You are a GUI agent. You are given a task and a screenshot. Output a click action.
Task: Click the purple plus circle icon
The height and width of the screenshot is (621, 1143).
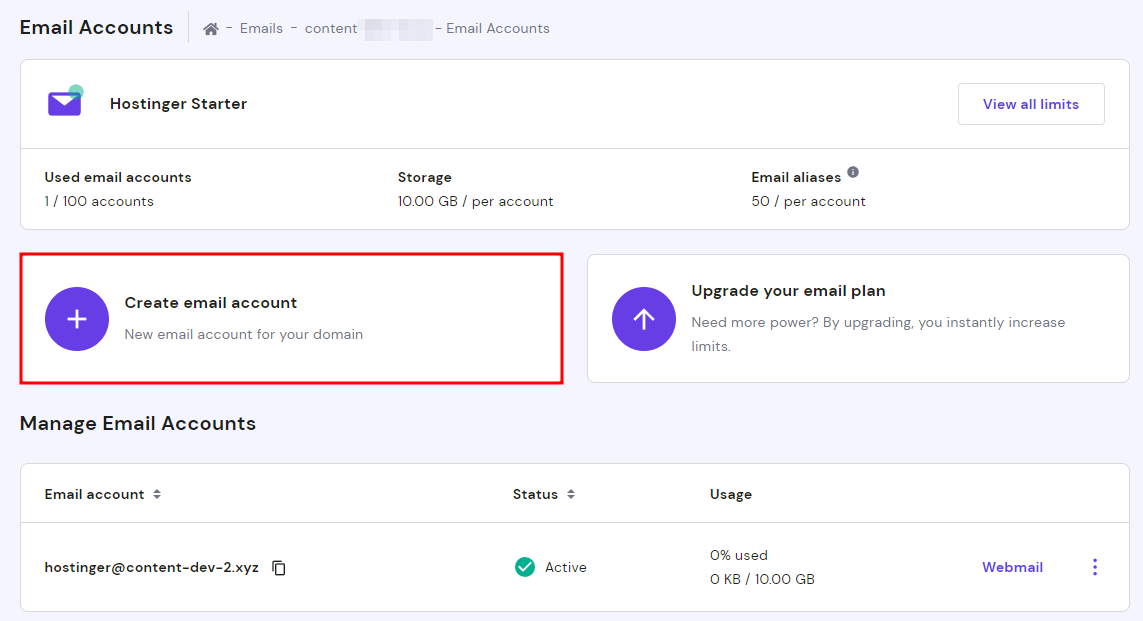77,319
